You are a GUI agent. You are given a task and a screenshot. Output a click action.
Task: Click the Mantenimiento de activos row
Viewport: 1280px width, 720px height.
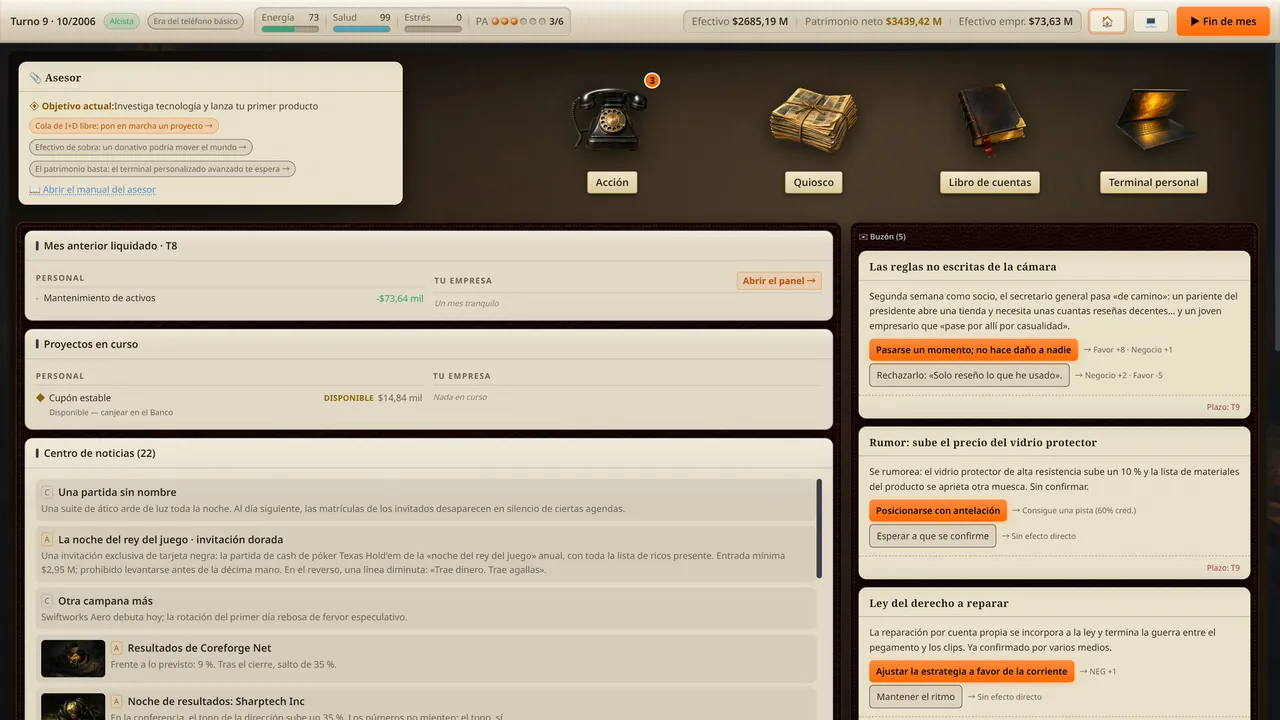pos(229,298)
